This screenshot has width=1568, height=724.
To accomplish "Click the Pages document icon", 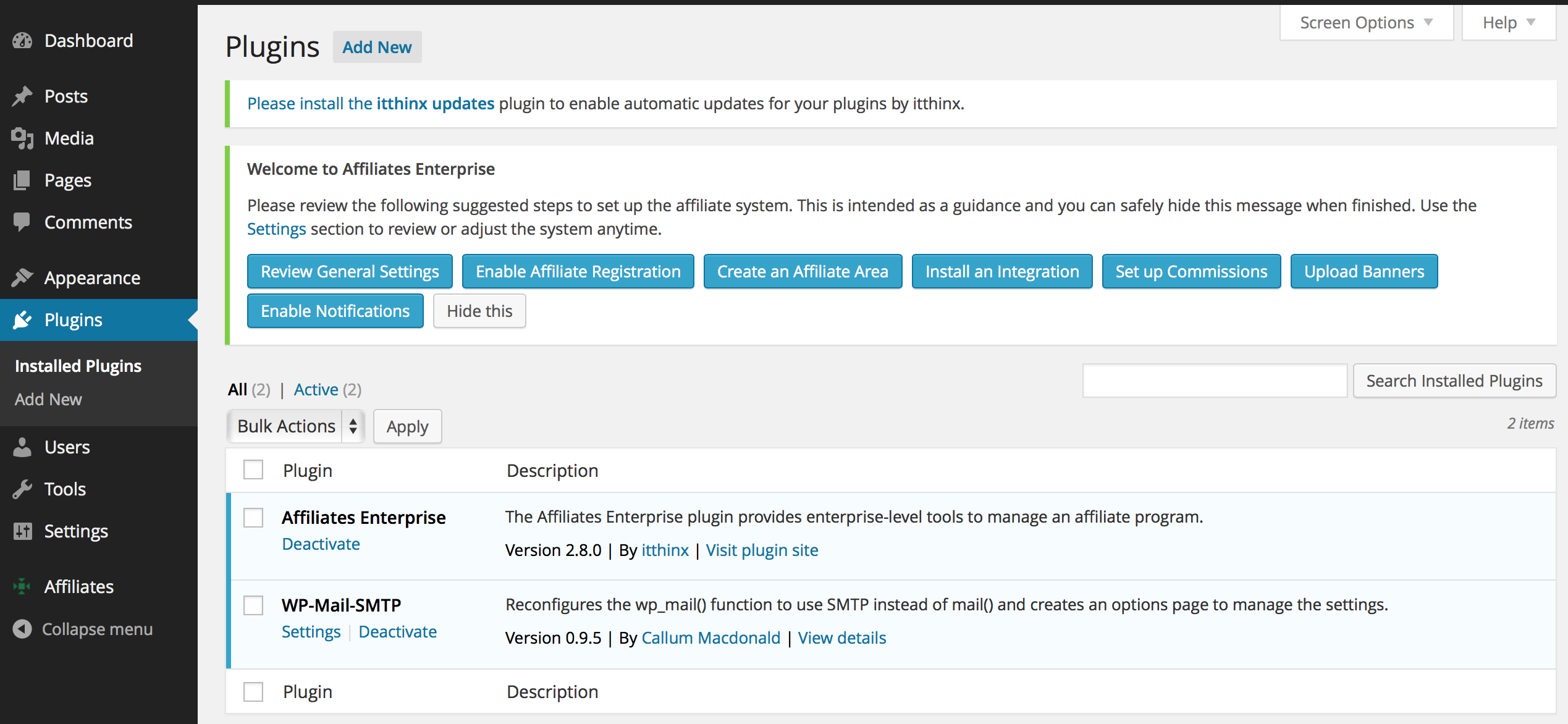I will pos(22,180).
